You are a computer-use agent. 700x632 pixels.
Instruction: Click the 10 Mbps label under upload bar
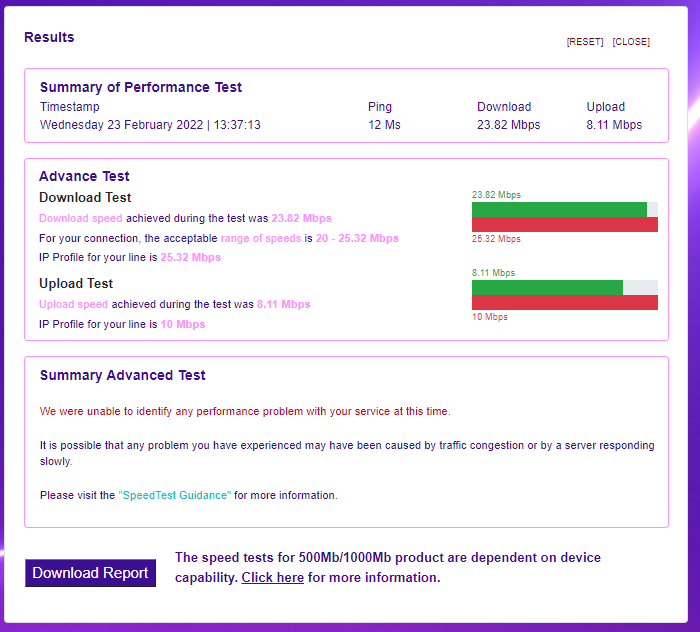(x=489, y=317)
